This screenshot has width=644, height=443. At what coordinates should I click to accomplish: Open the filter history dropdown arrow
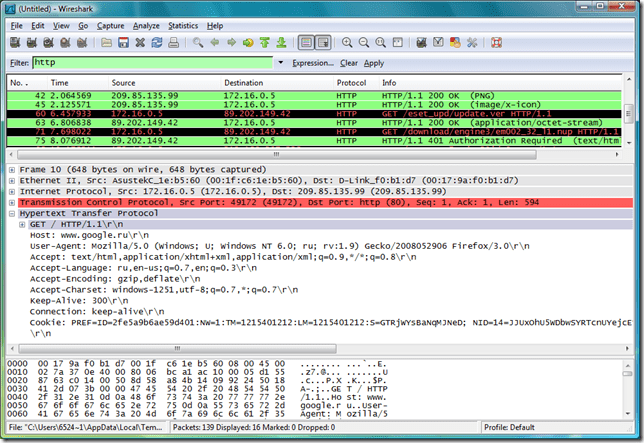coord(281,63)
